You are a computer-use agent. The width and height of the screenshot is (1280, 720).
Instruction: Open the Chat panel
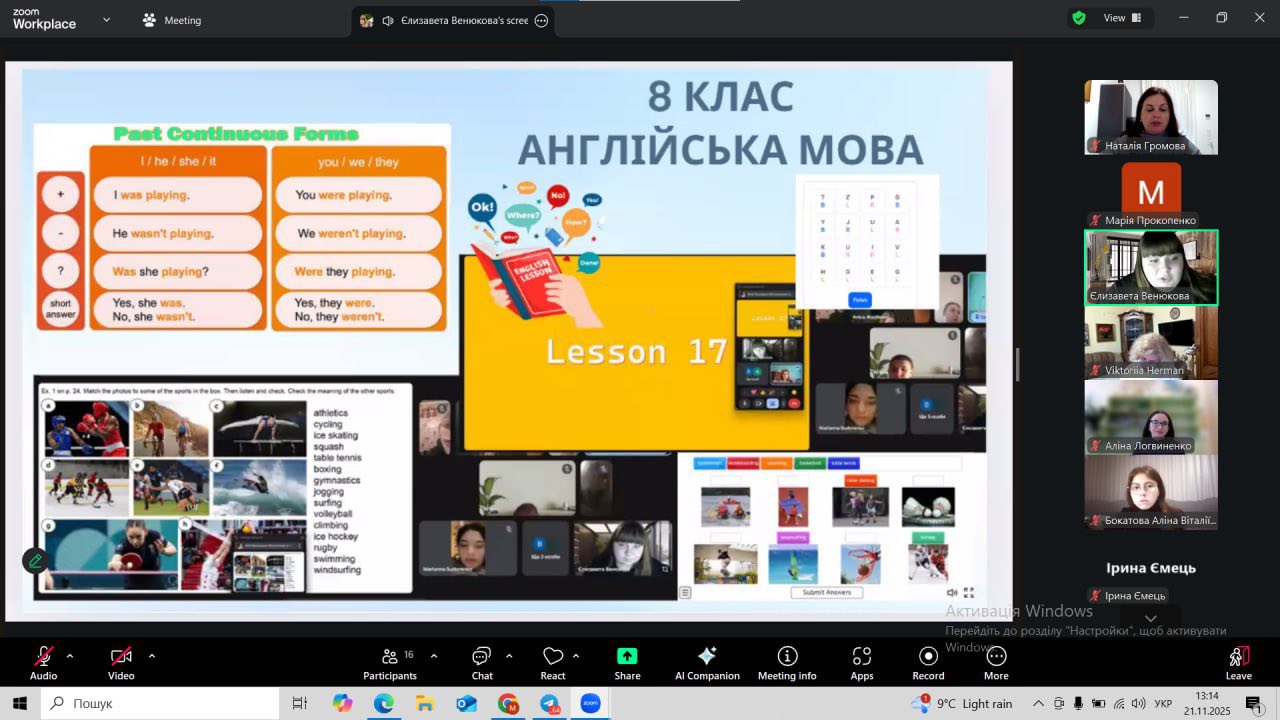(482, 662)
